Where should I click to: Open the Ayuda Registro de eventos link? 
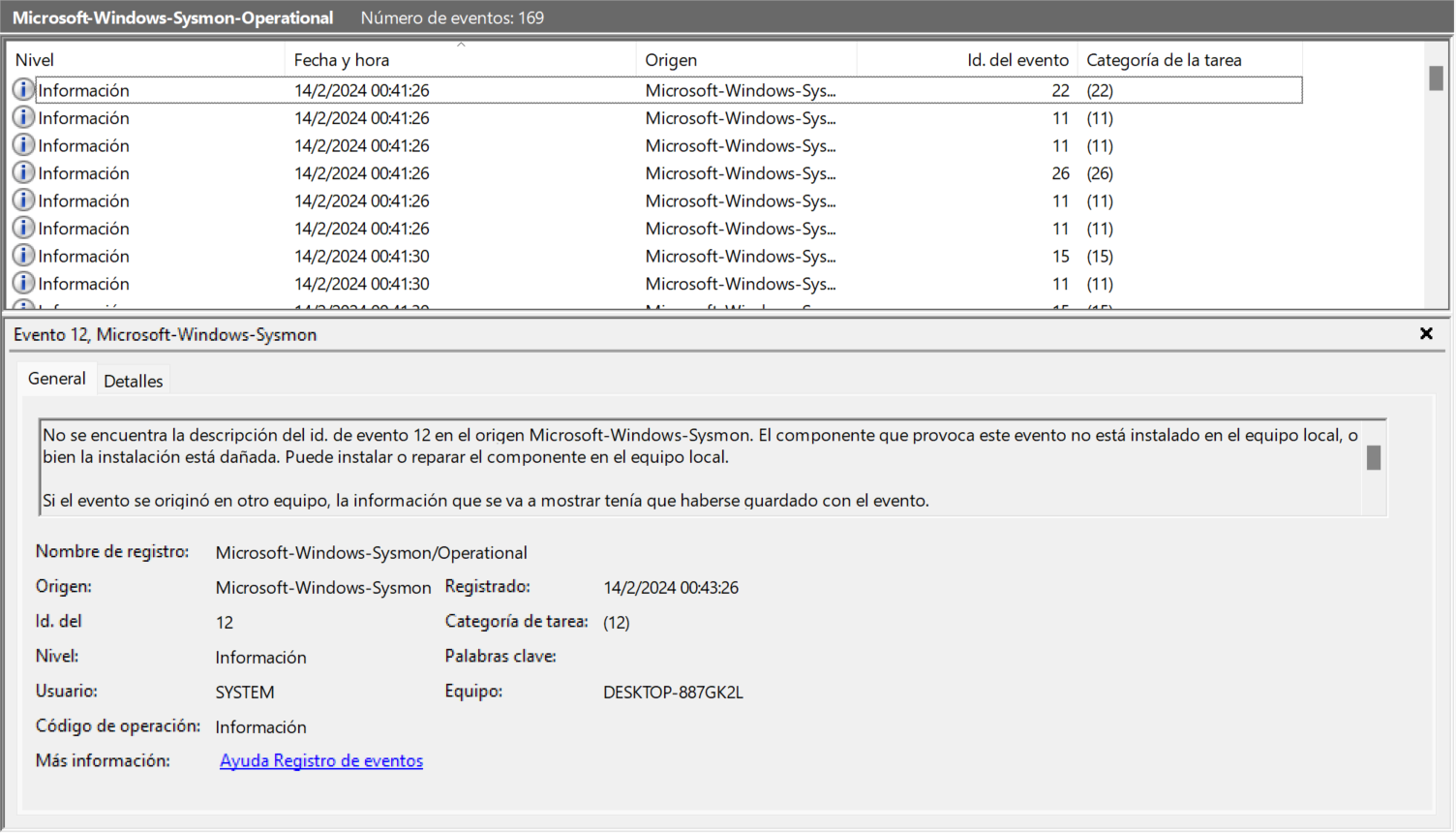[x=321, y=761]
